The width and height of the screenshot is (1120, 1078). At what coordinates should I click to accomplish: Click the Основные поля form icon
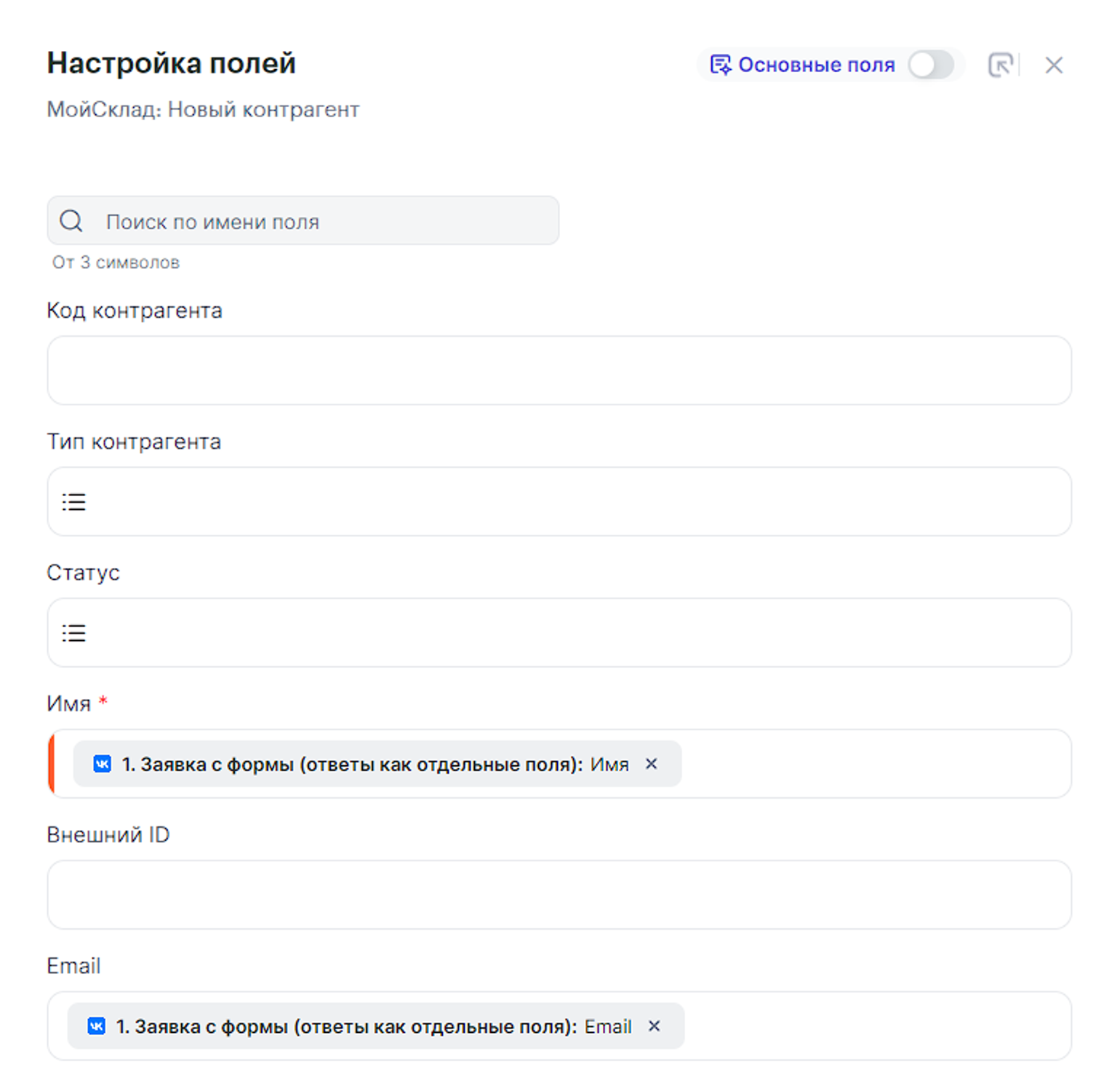pos(720,65)
